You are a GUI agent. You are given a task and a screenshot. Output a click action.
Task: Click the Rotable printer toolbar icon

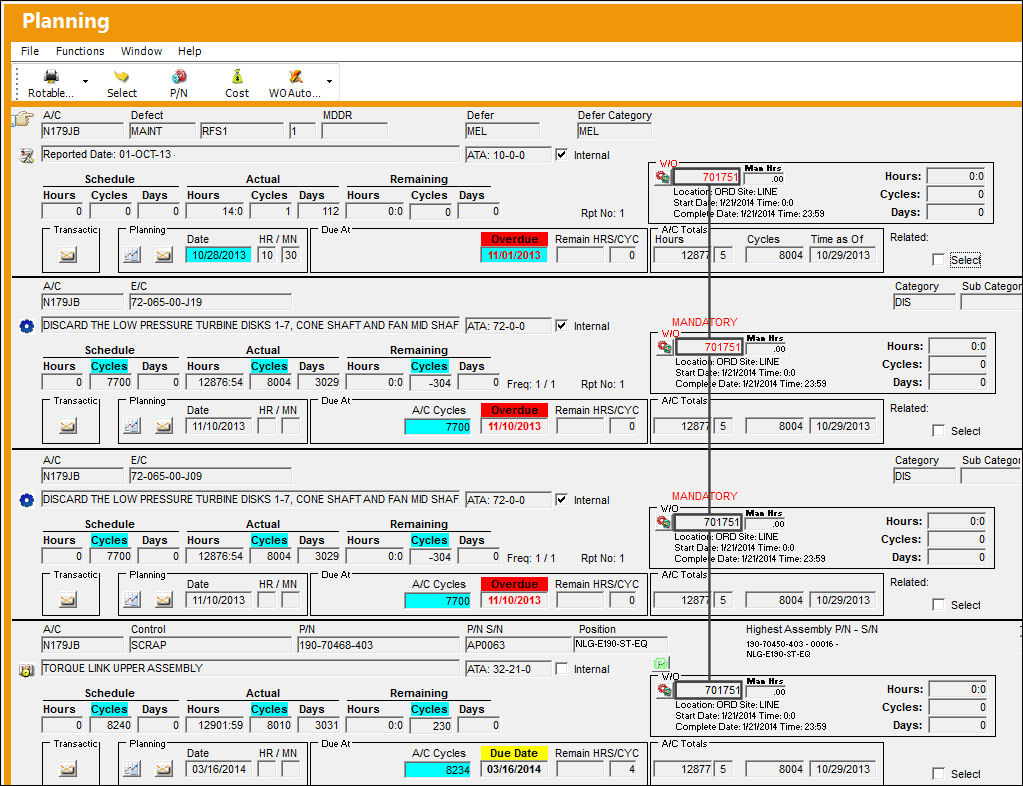tap(51, 77)
